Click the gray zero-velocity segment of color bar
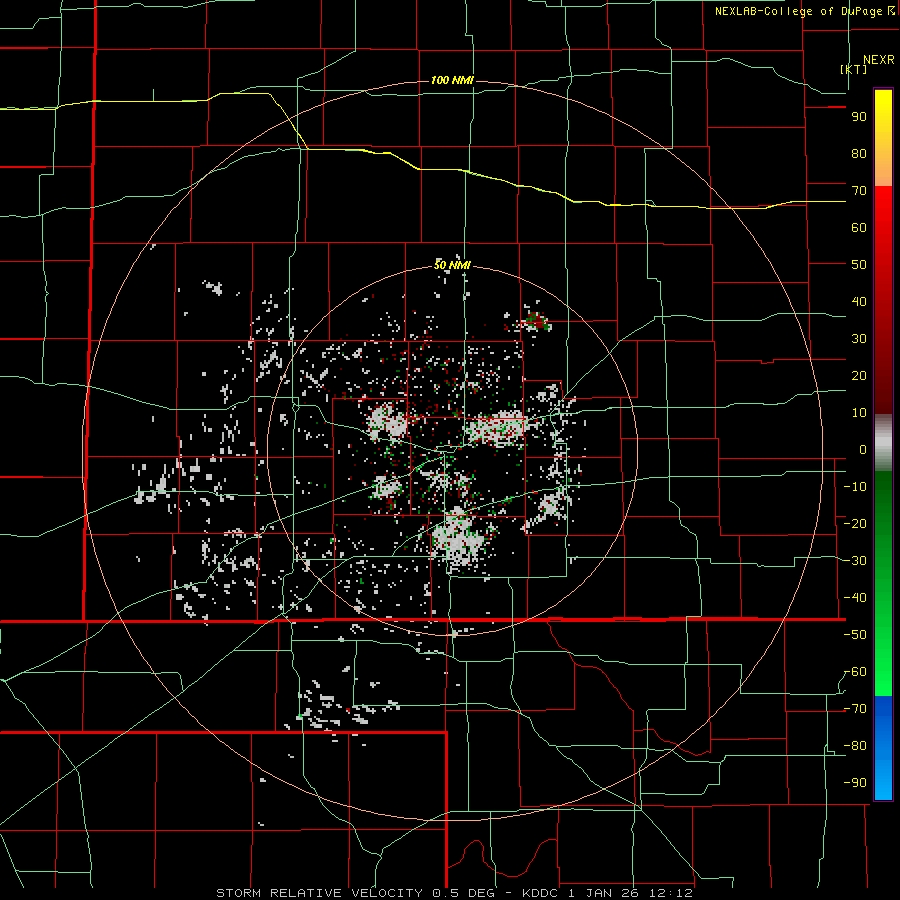 point(883,443)
